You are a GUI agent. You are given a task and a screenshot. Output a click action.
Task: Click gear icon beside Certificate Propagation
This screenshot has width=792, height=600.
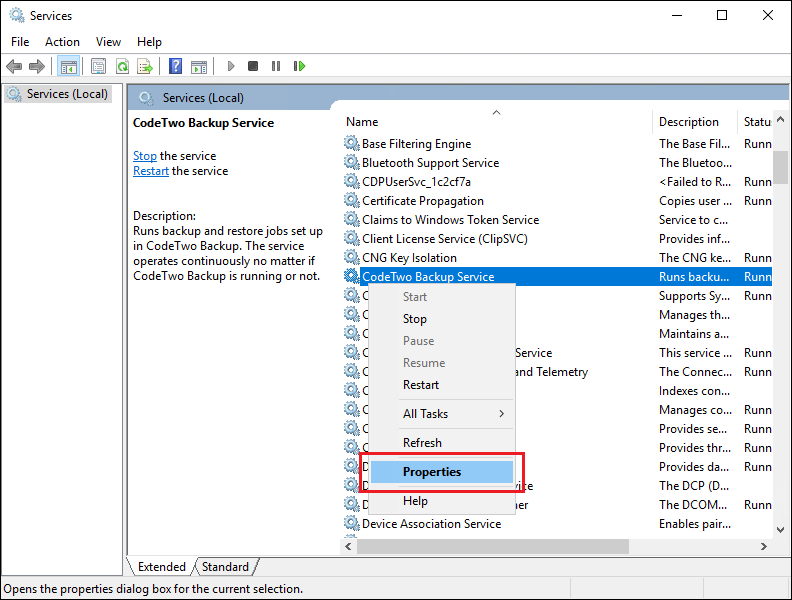(x=352, y=200)
